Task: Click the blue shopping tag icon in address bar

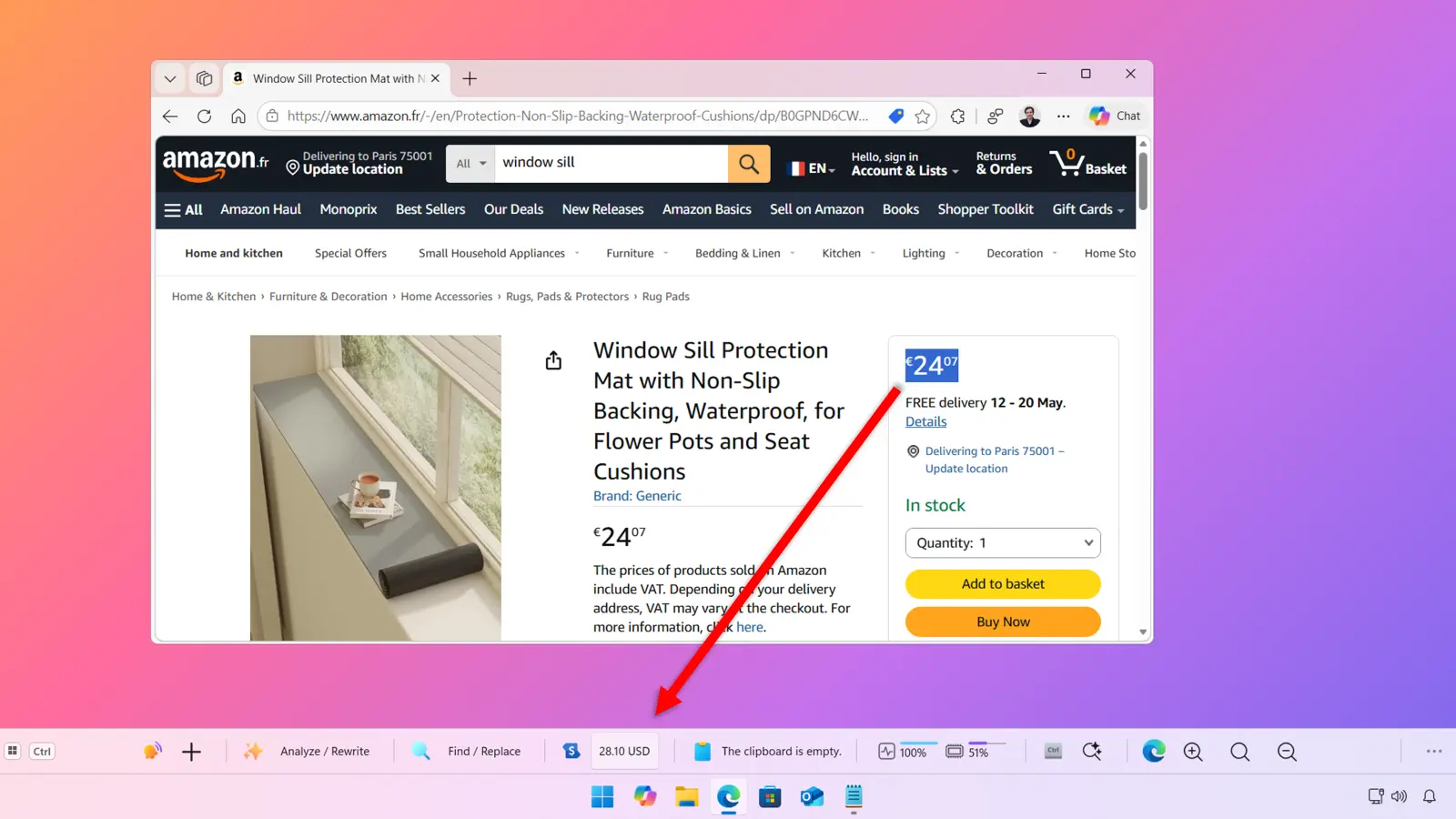Action: coord(896,116)
